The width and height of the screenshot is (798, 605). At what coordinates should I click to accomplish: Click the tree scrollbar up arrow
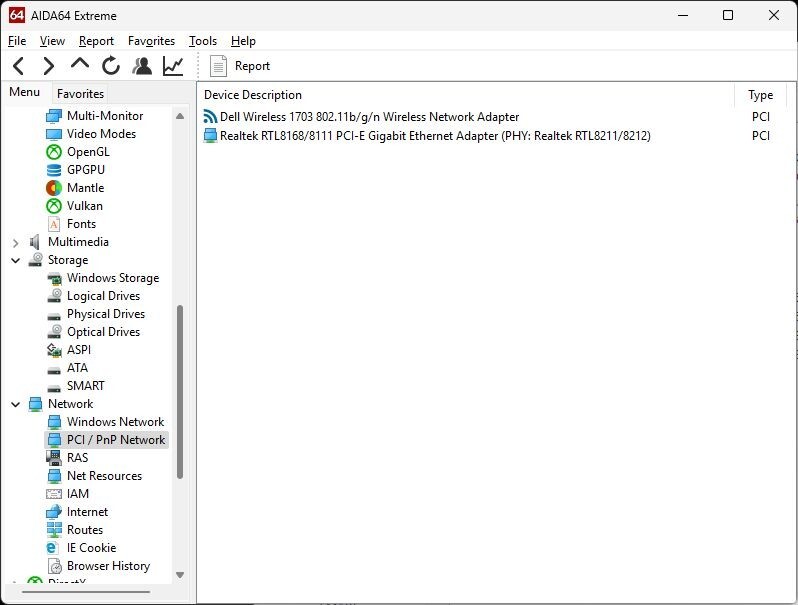click(x=180, y=116)
